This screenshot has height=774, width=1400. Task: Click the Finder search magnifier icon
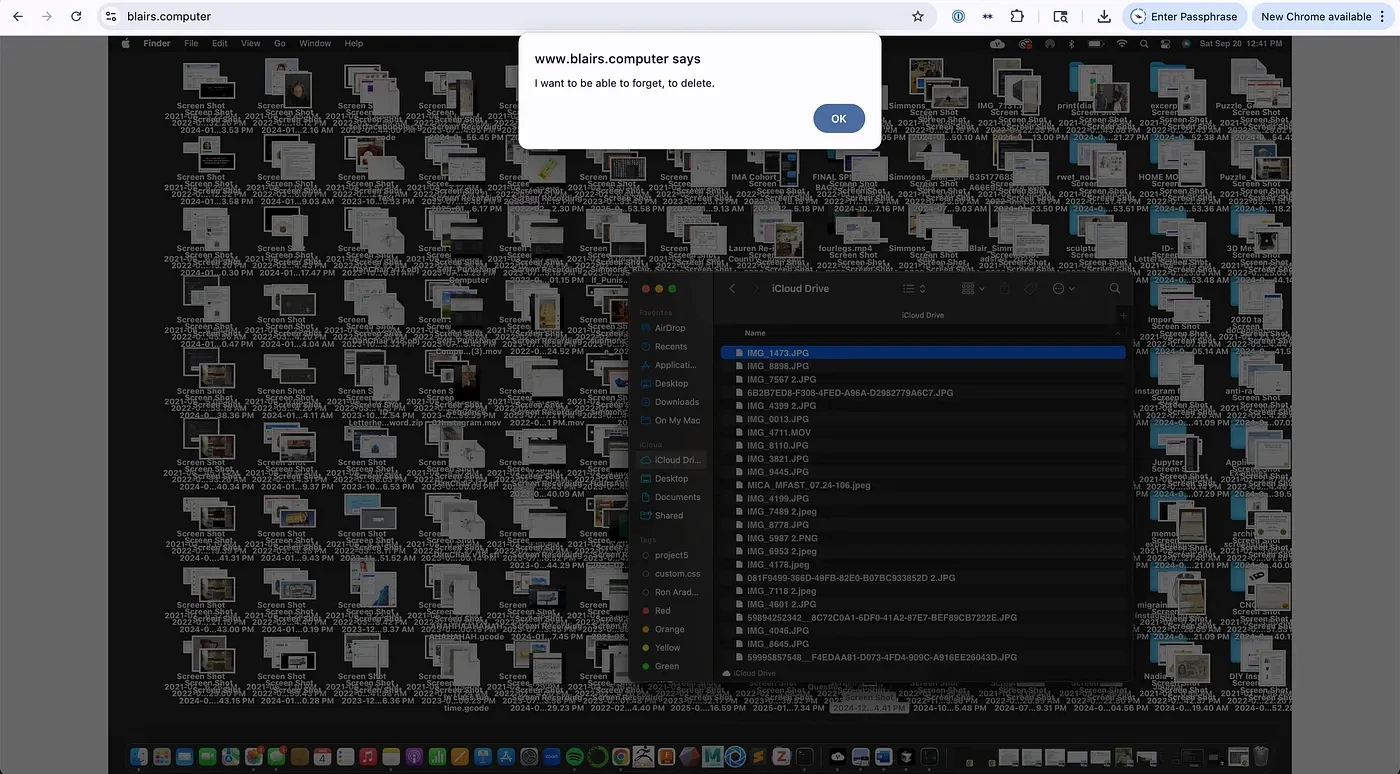click(1115, 289)
